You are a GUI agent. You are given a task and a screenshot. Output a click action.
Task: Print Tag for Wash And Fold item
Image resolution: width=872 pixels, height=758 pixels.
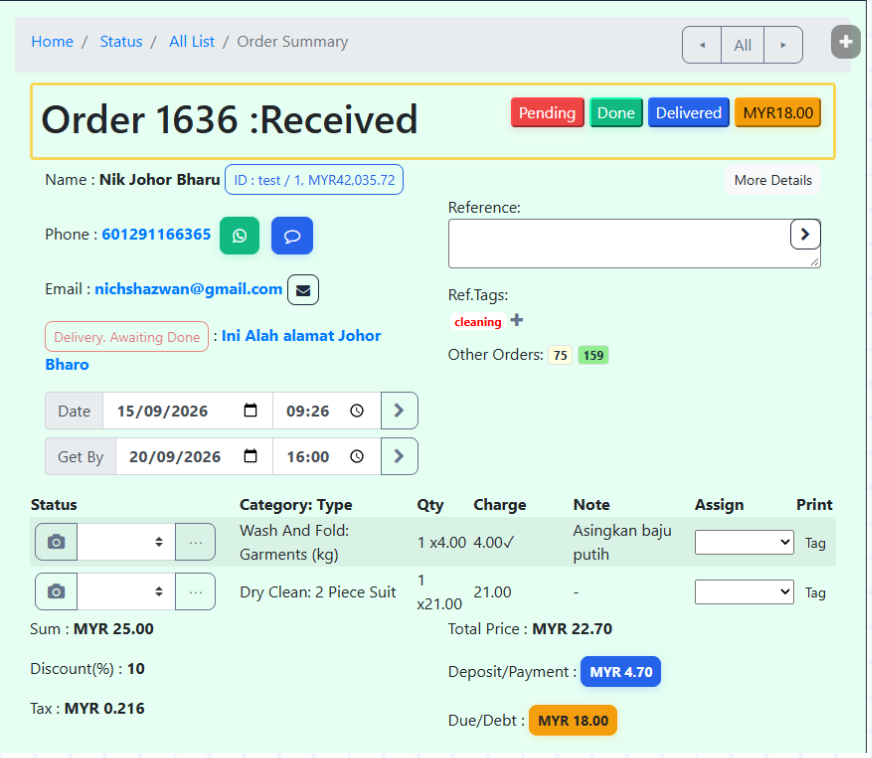(x=815, y=543)
